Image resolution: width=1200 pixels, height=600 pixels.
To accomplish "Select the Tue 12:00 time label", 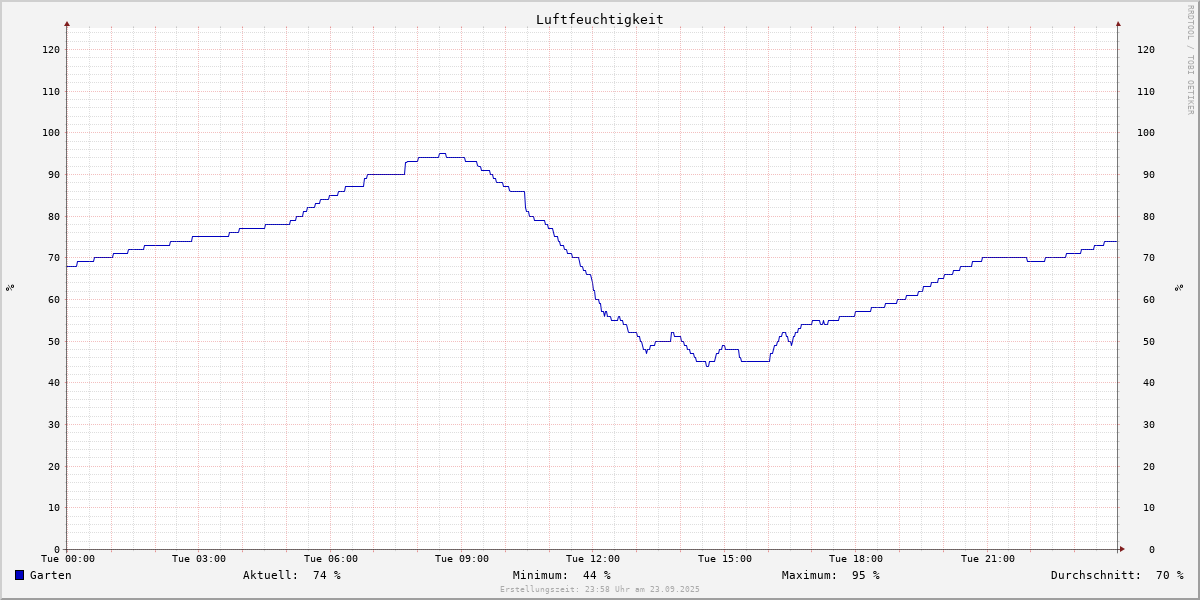I will click(593, 559).
